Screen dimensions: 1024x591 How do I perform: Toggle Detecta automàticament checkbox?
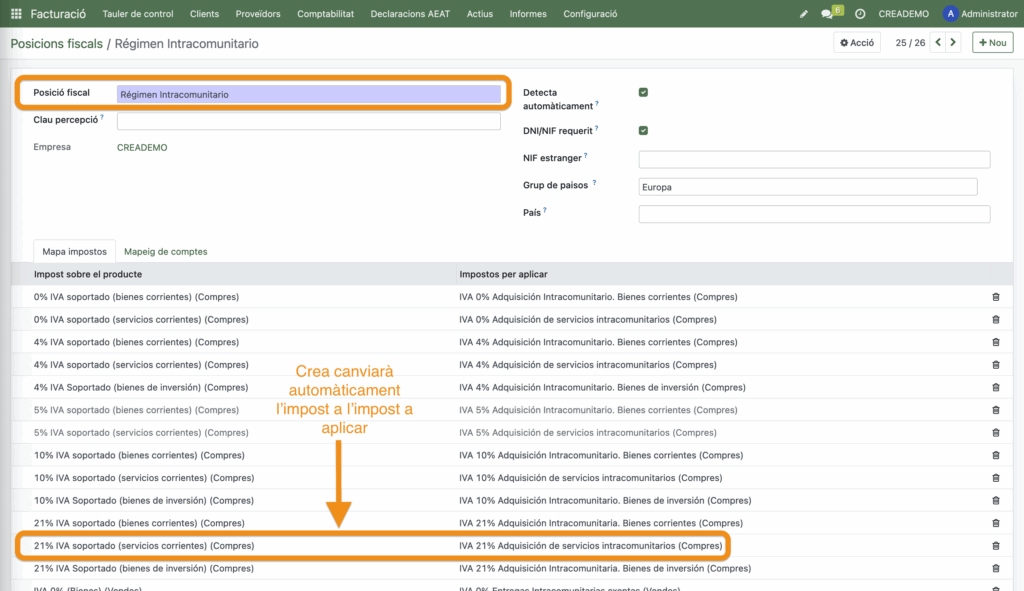coord(643,92)
